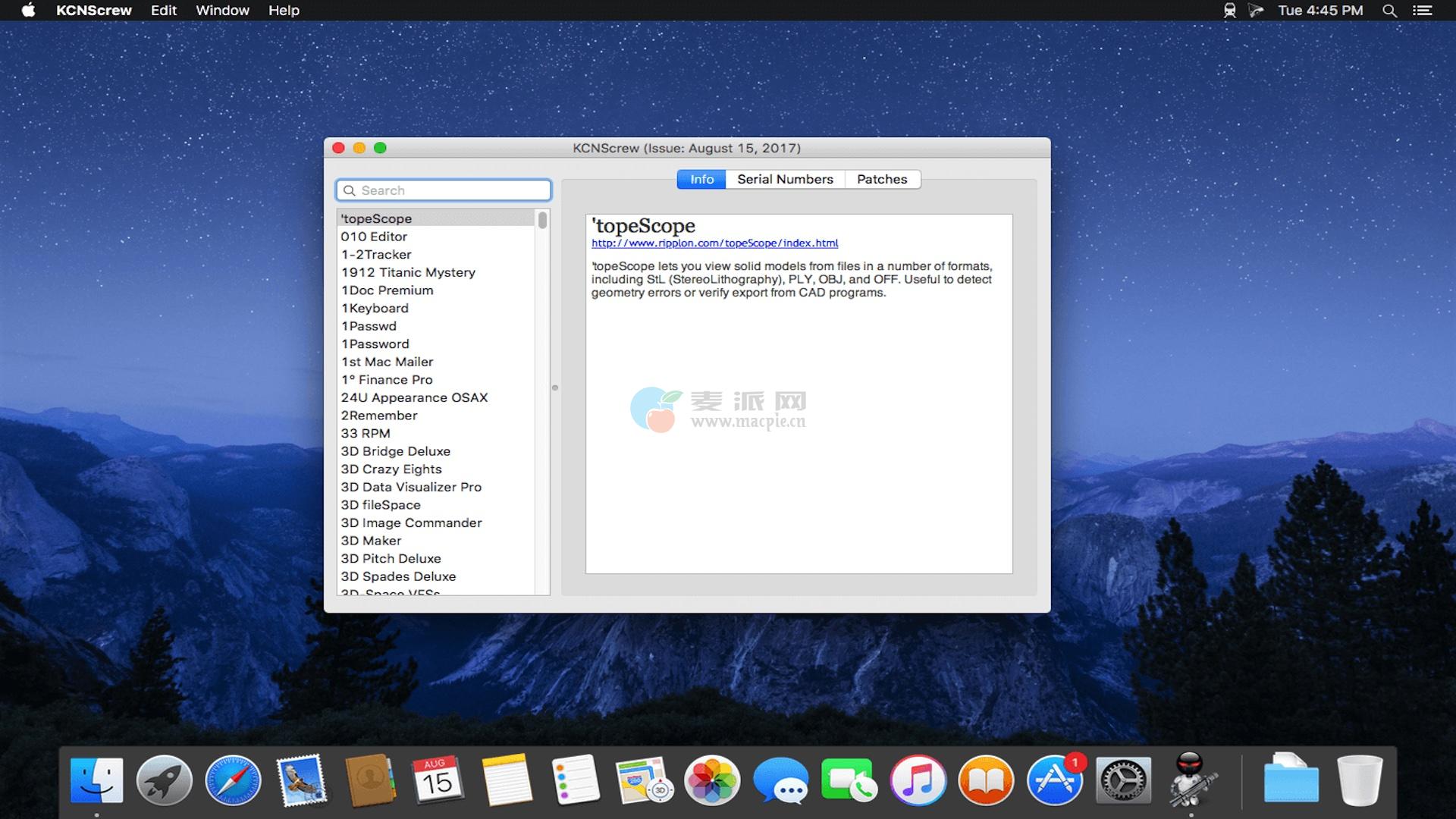Open the Edit menu

click(163, 11)
